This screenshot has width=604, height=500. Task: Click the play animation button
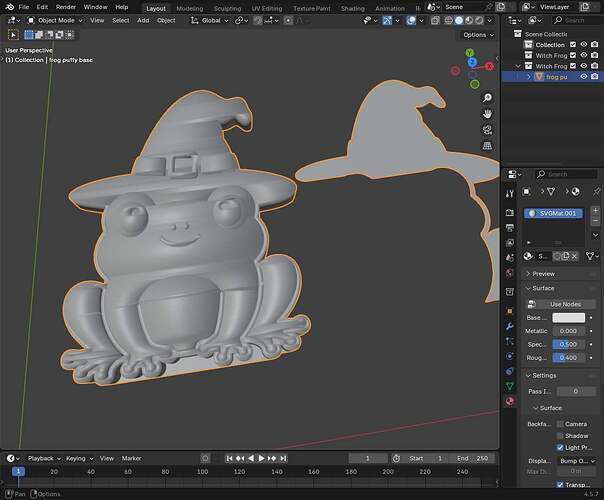click(x=262, y=458)
